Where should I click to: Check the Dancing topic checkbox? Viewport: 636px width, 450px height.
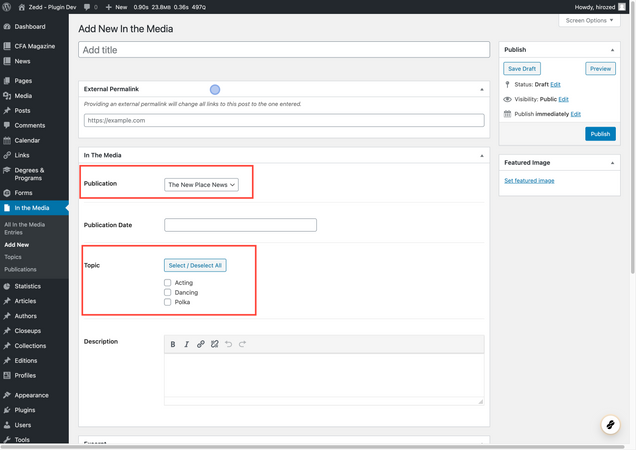pyautogui.click(x=168, y=292)
